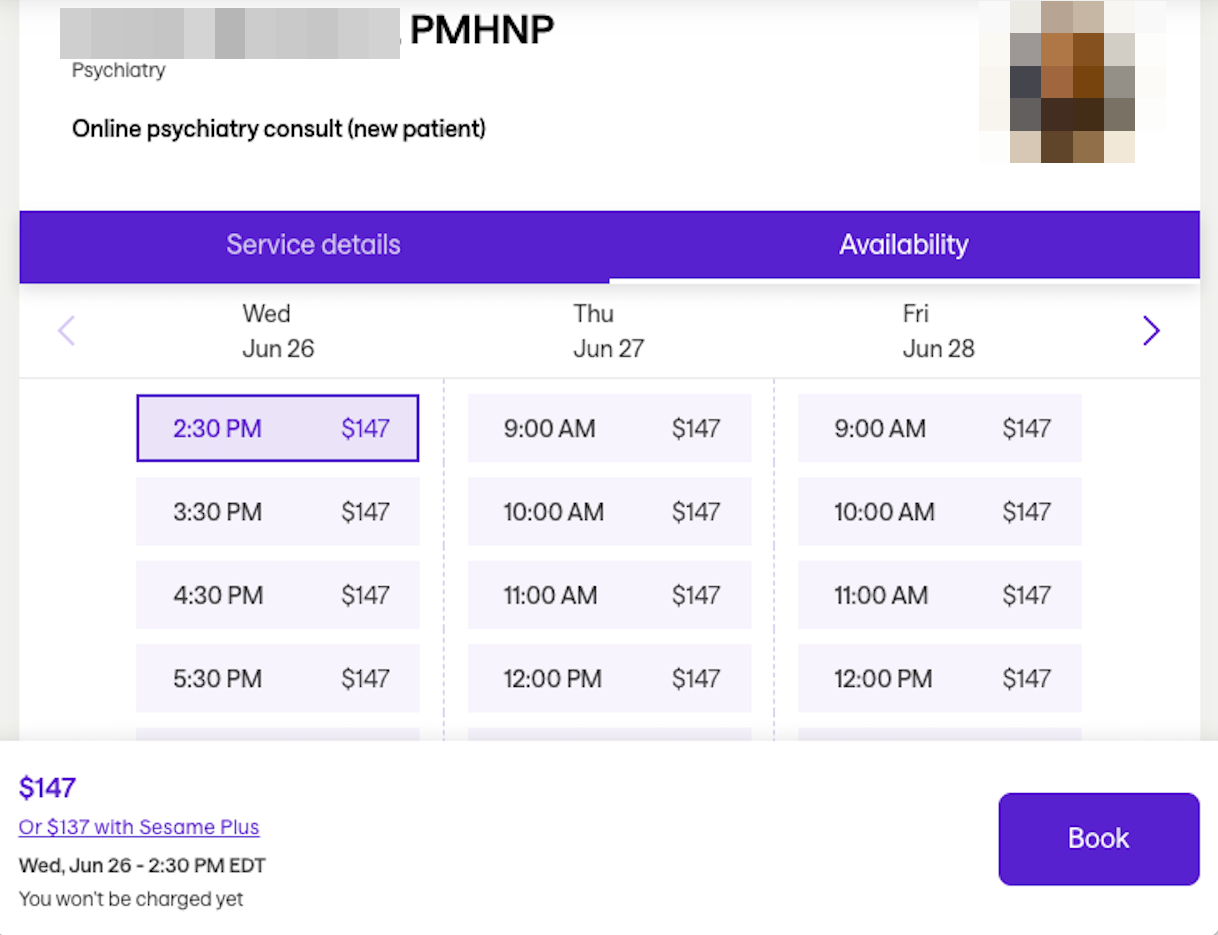Select Thursday 11:00 AM slot

click(609, 596)
